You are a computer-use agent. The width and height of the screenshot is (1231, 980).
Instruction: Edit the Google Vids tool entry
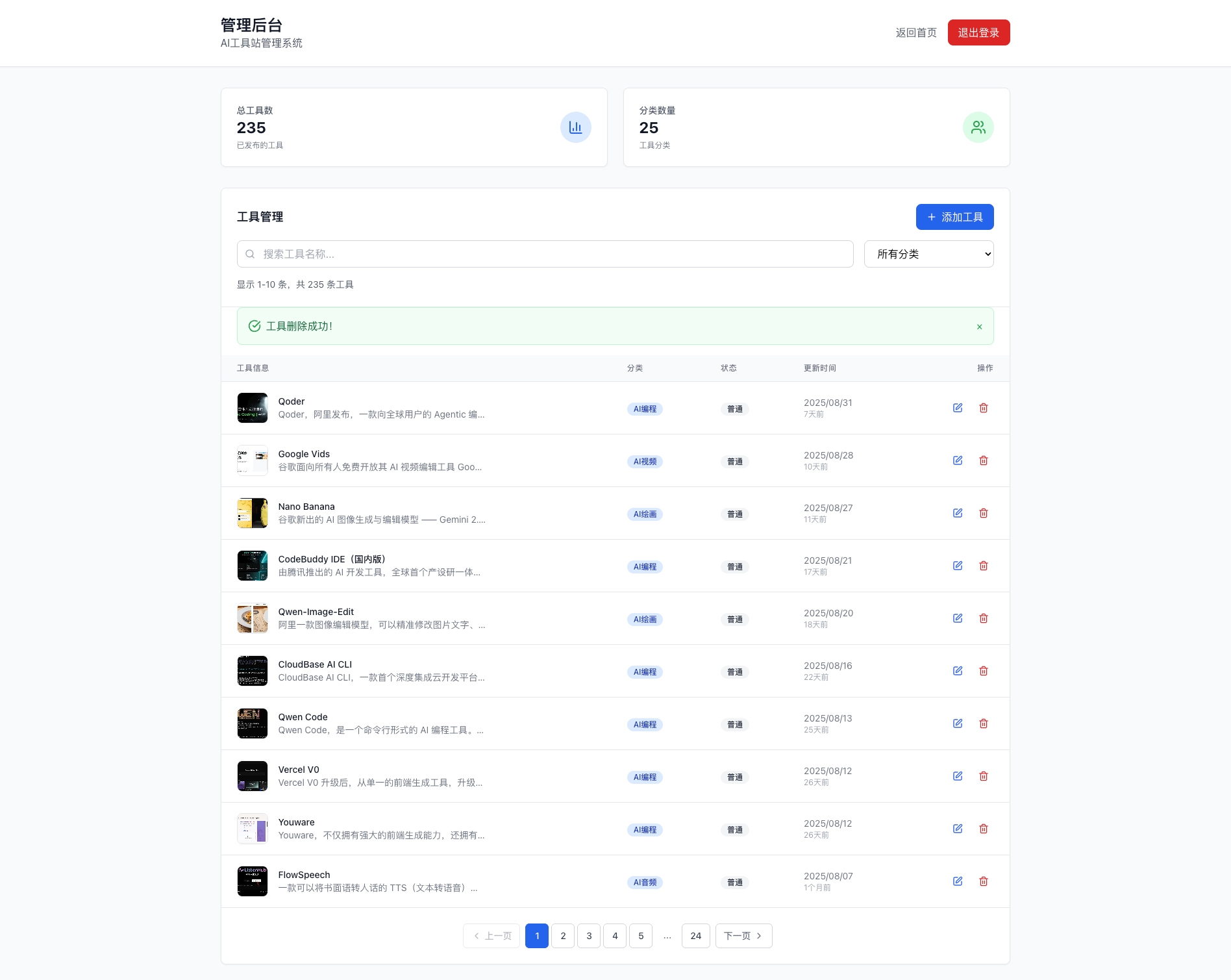(x=958, y=460)
